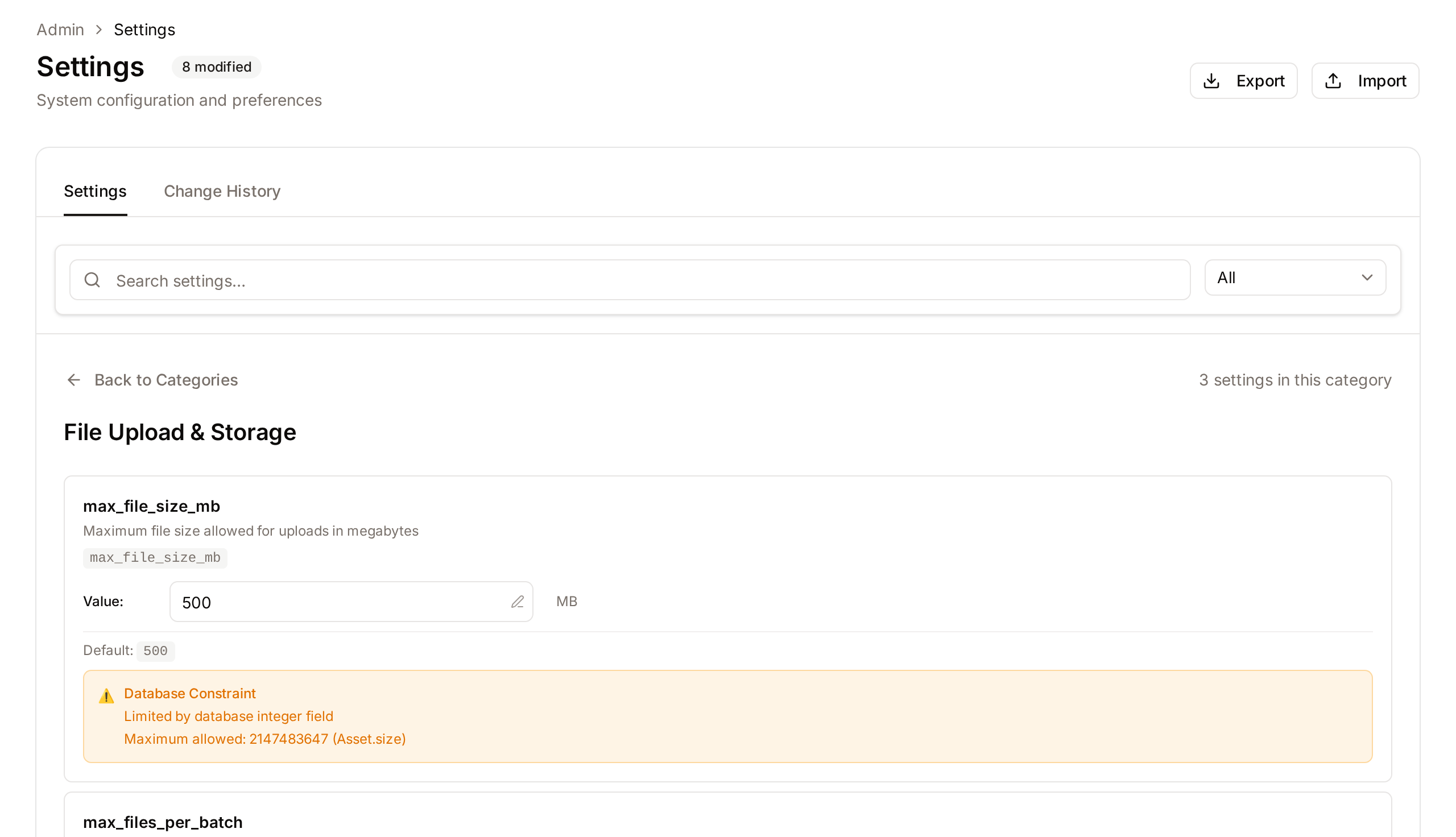
Task: Click the File Upload & Storage heading
Action: click(179, 432)
